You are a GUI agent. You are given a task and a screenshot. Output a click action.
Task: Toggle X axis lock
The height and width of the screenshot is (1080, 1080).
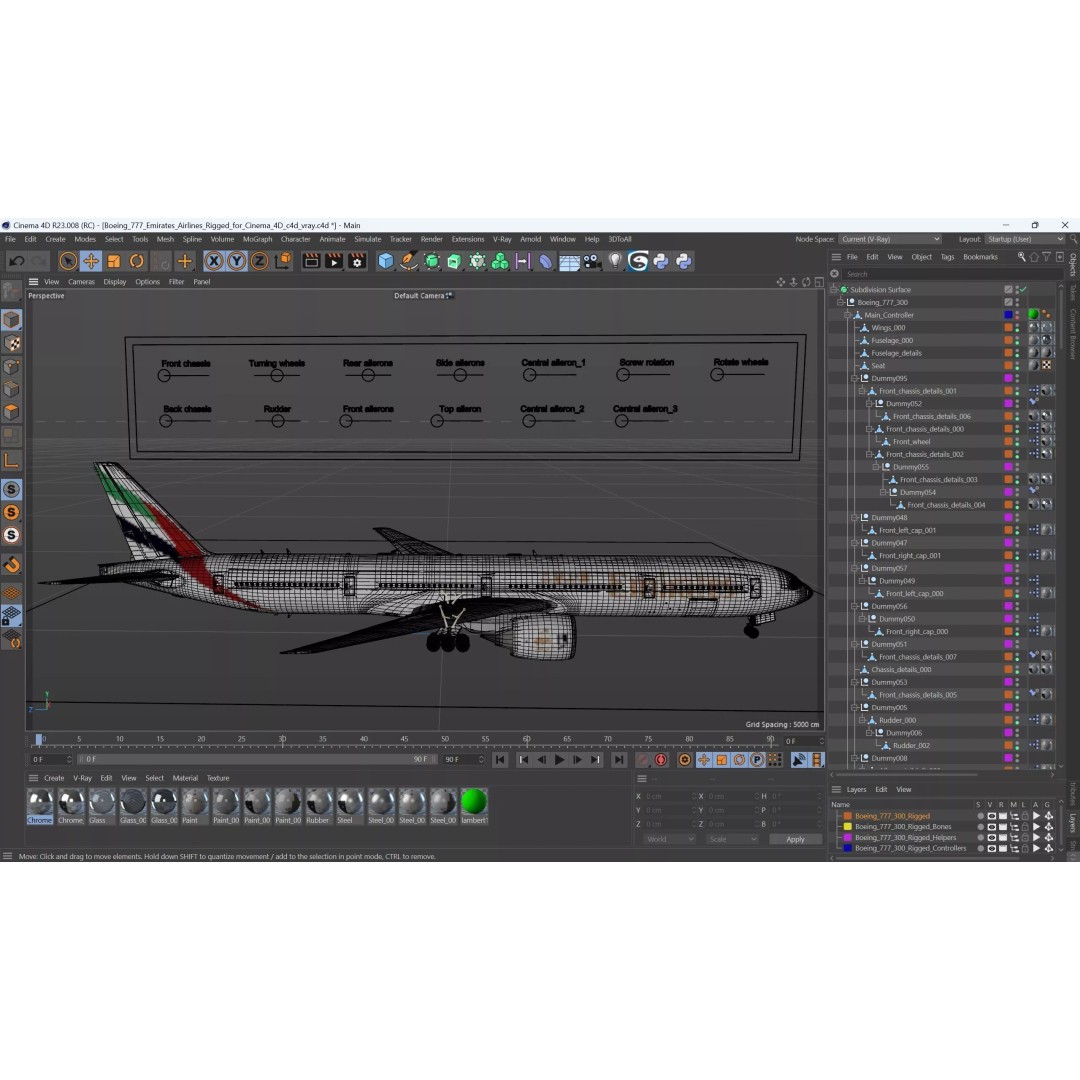point(214,261)
